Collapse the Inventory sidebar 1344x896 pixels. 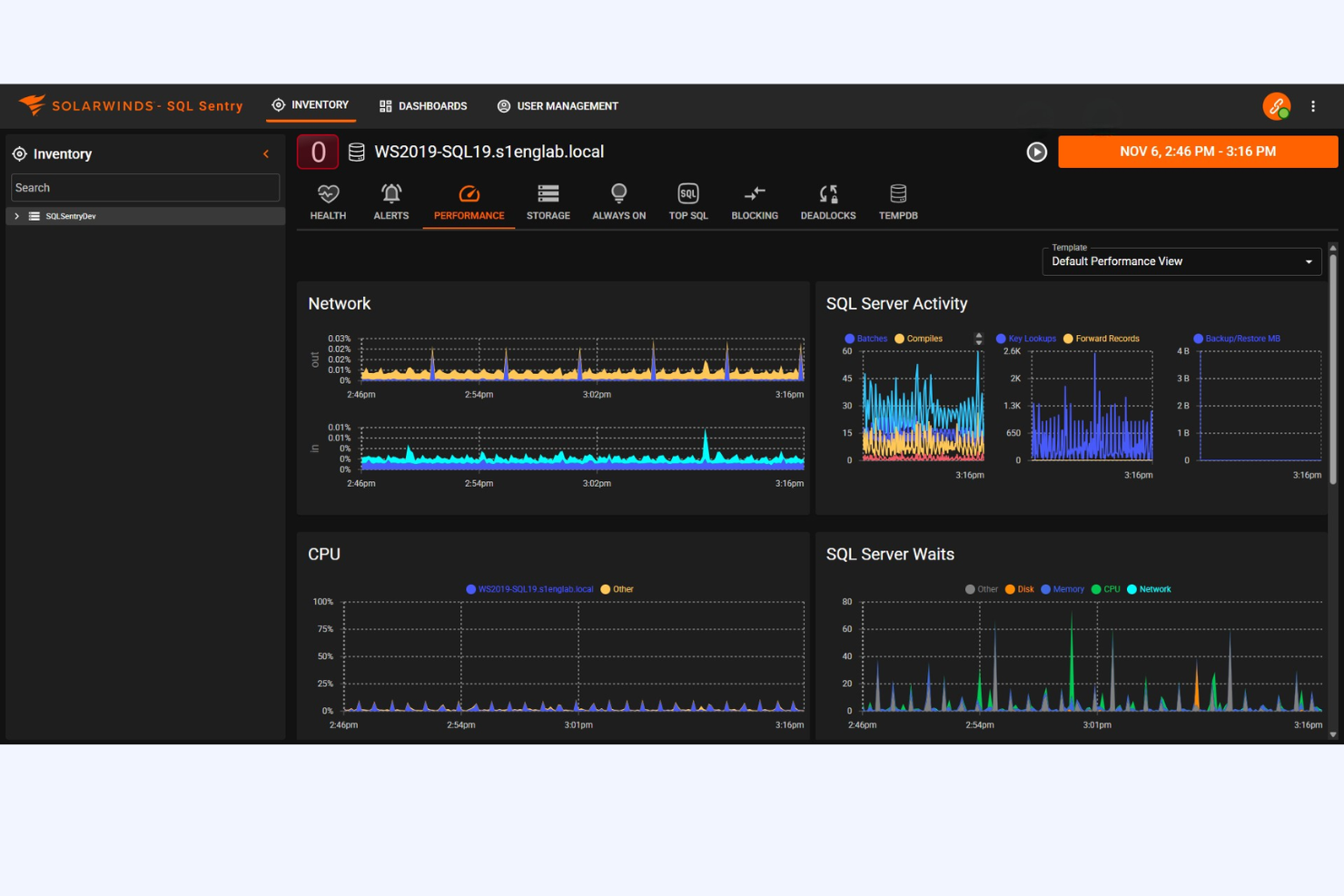266,153
